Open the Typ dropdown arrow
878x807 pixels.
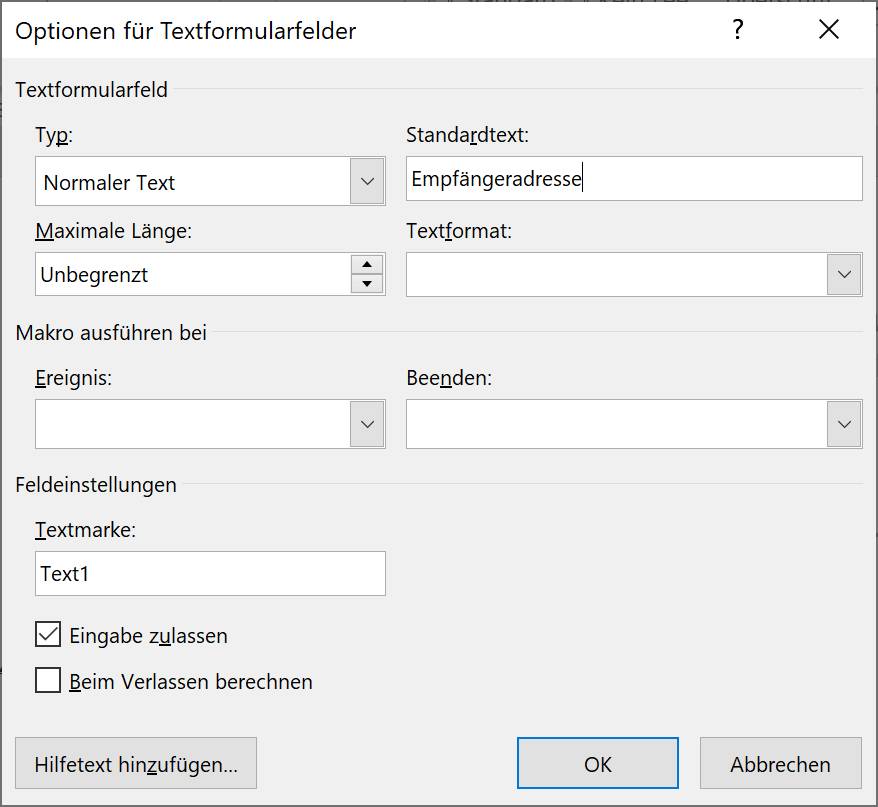click(367, 181)
